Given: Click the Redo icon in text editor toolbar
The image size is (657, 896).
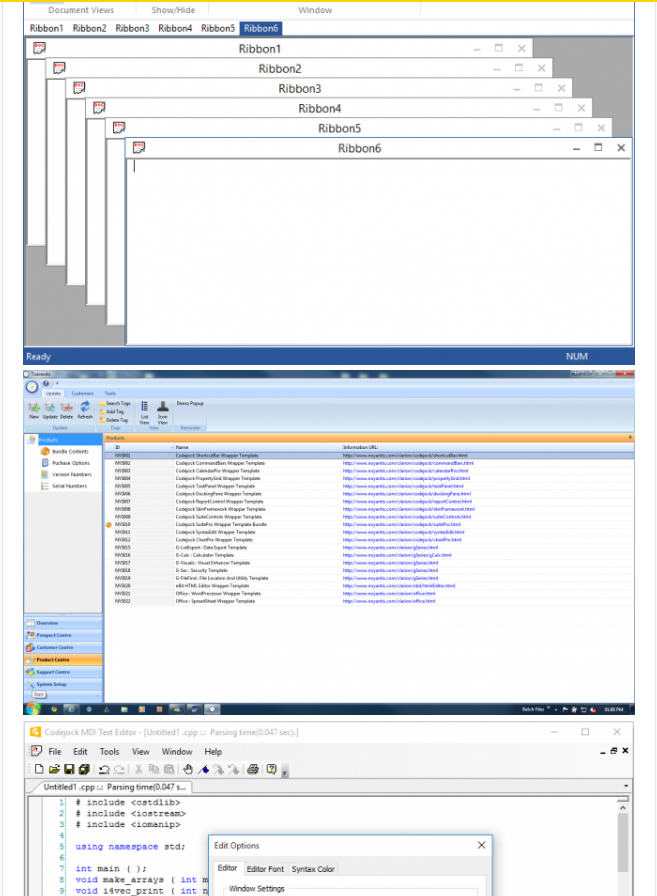Looking at the screenshot, I should click(119, 769).
